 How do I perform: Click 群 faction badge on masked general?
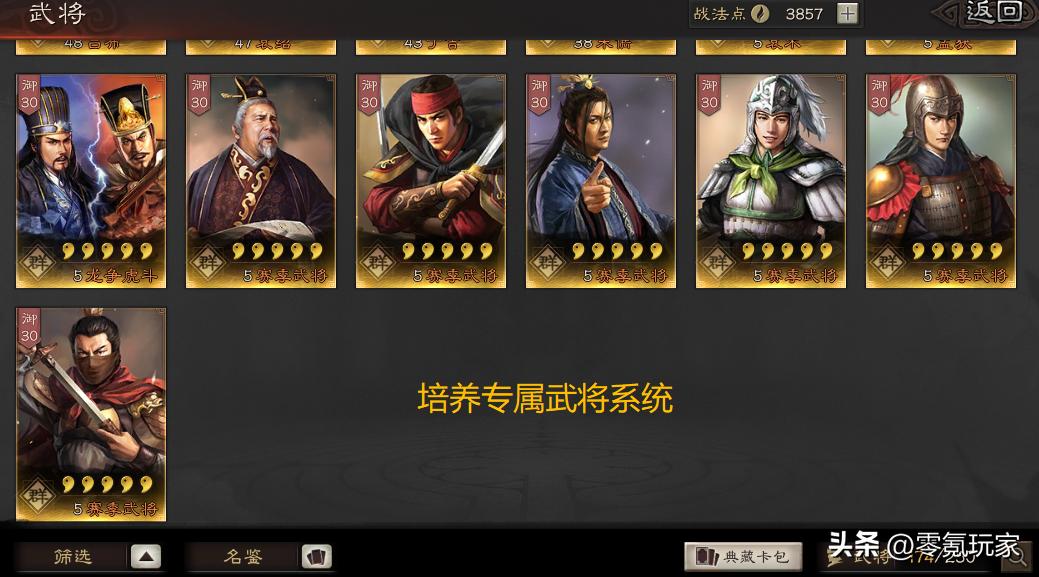pos(38,495)
